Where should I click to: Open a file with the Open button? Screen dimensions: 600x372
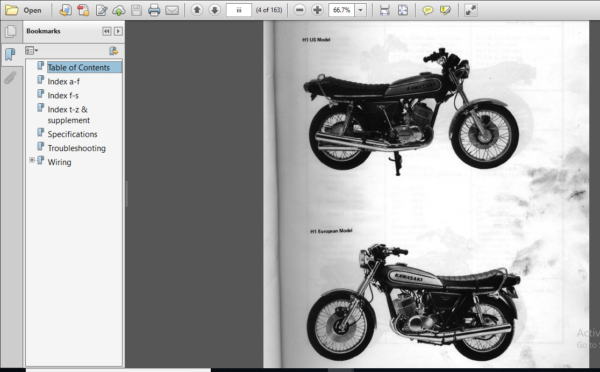[23, 10]
